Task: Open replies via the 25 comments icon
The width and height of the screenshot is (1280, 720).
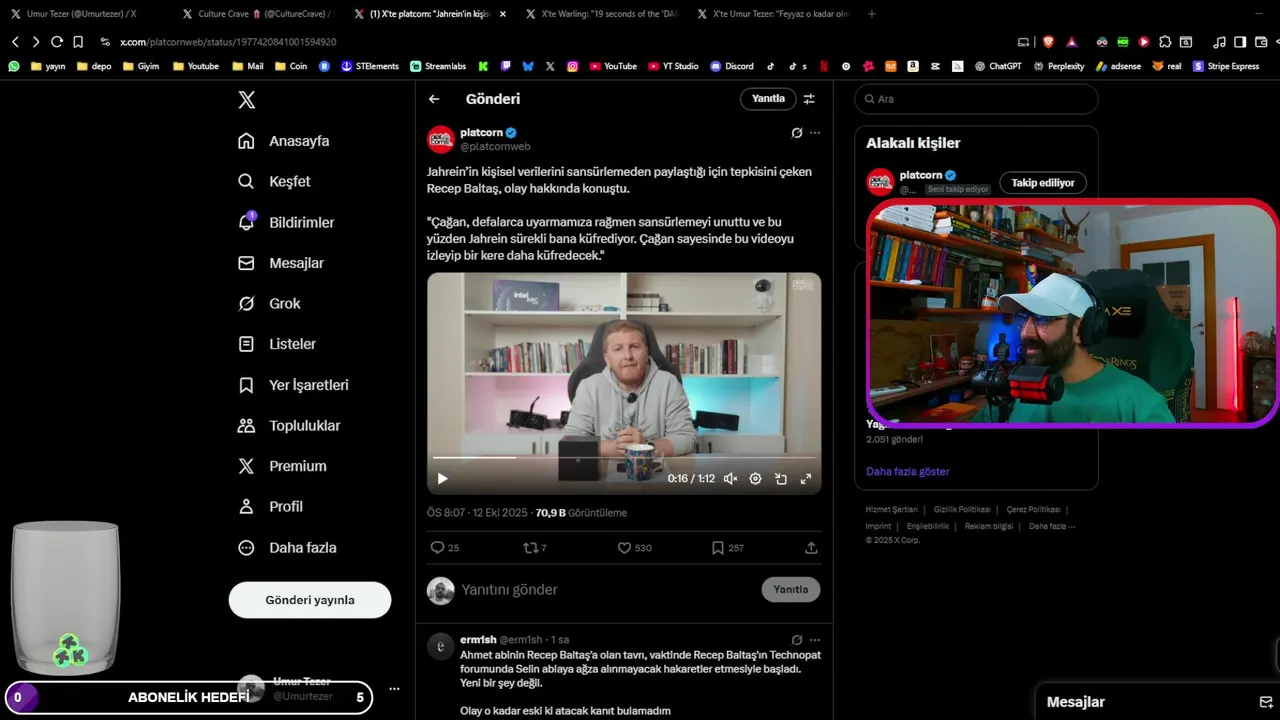Action: click(x=444, y=548)
